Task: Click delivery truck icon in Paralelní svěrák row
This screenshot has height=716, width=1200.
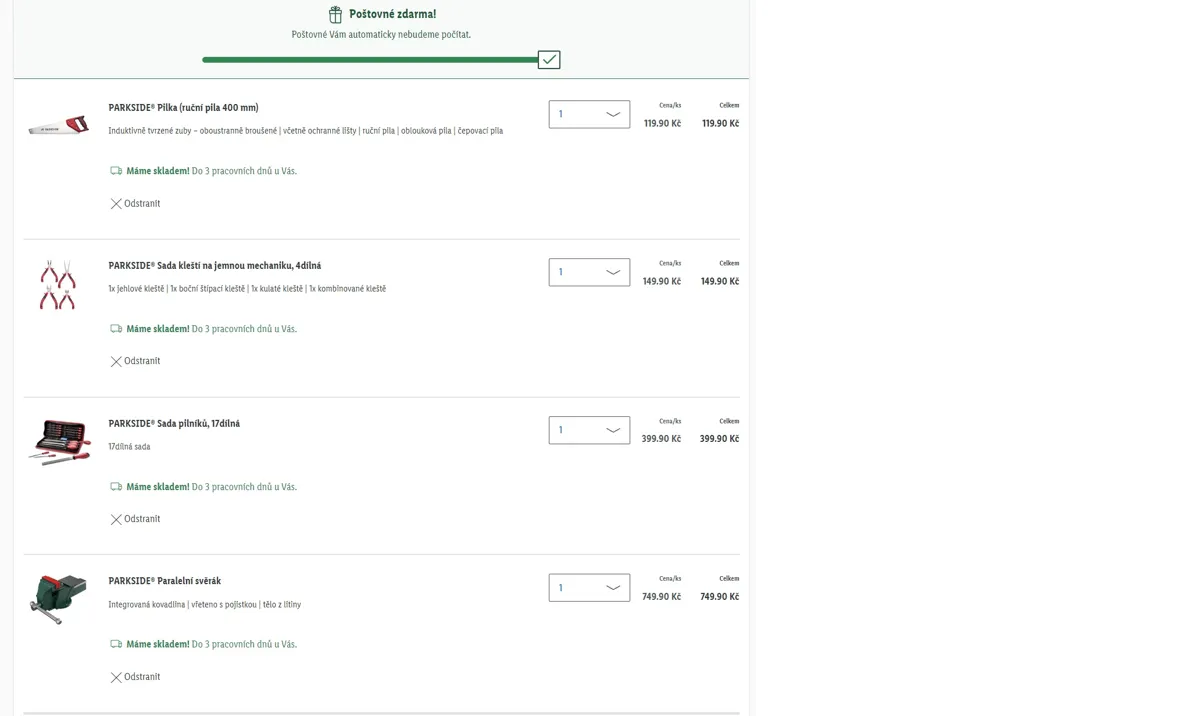Action: pos(116,645)
